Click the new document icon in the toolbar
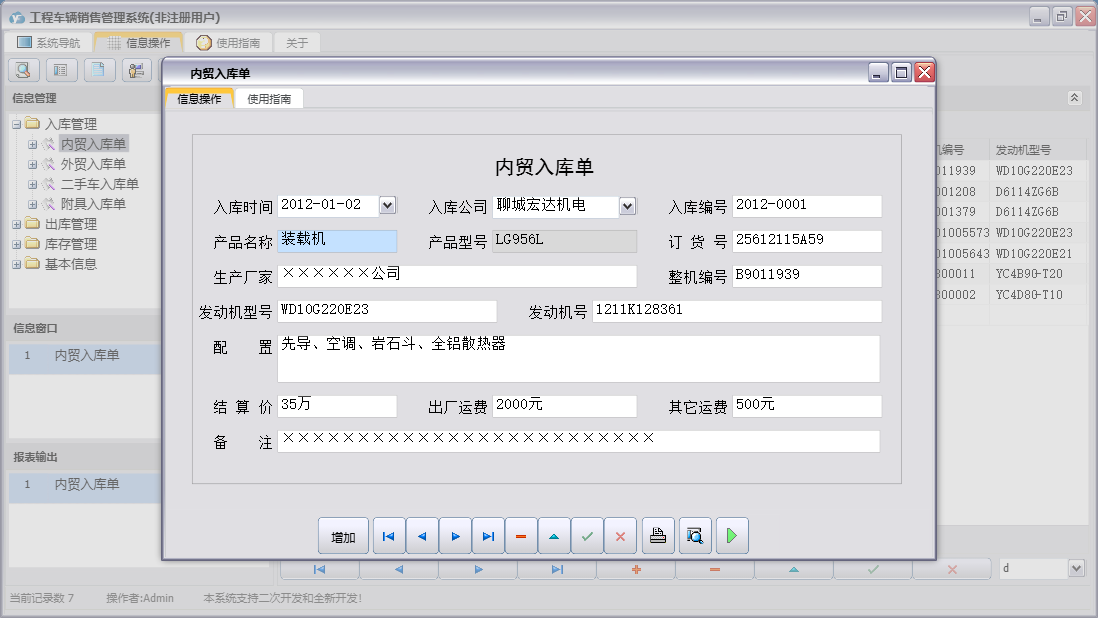Screen dimensions: 1098x618 [98, 70]
